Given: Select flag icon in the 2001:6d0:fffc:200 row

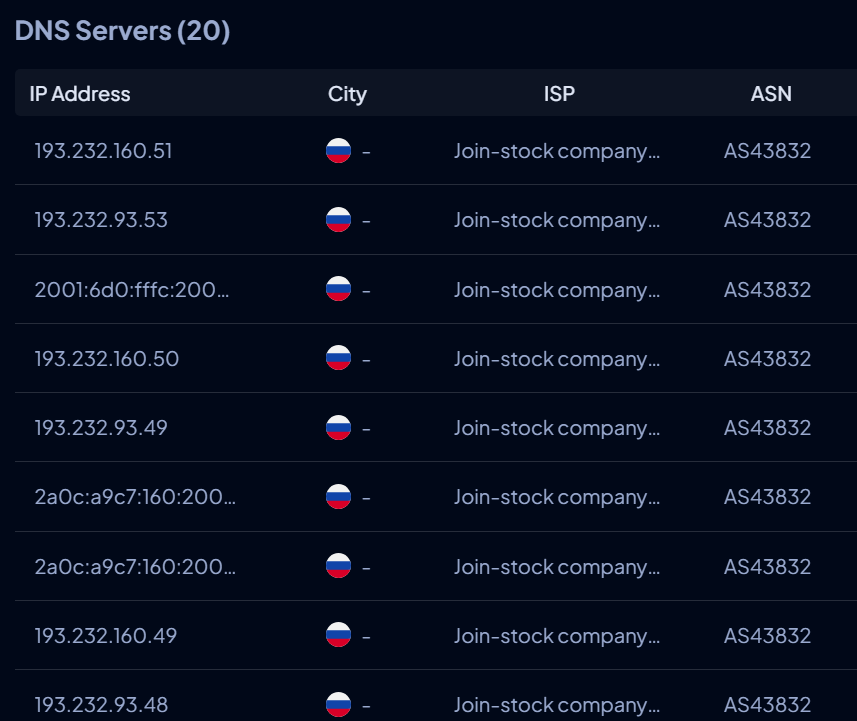Looking at the screenshot, I should (x=338, y=289).
